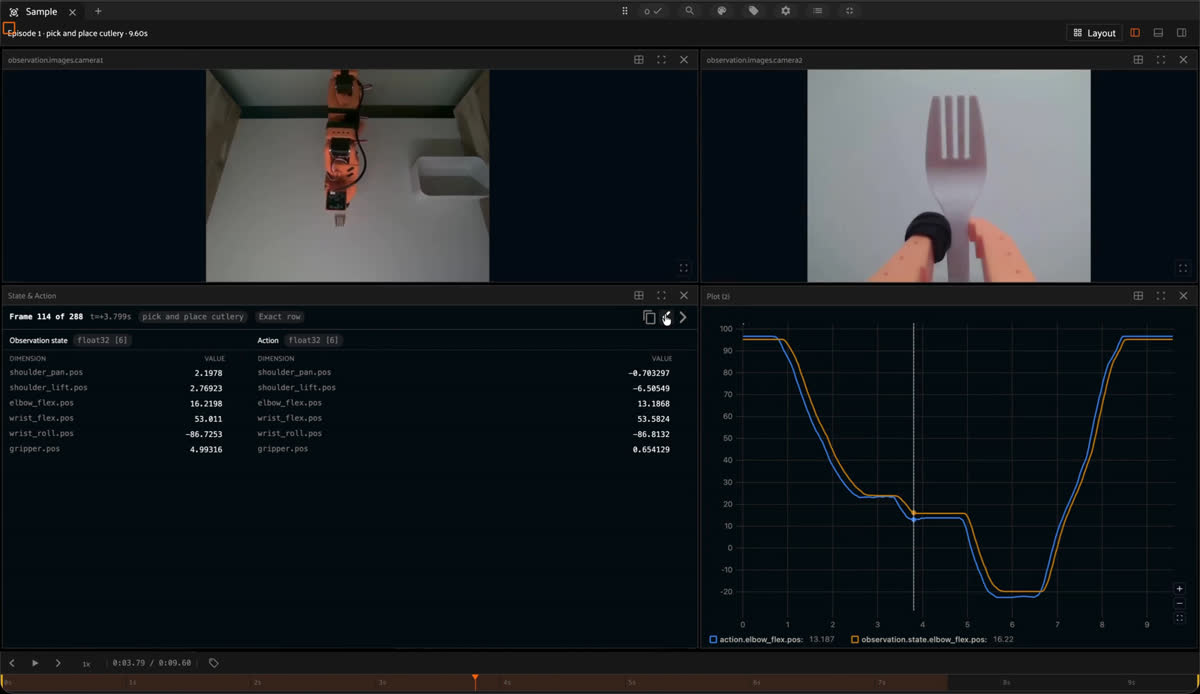Step back one frame in playback bar
The image size is (1200, 694).
pyautogui.click(x=12, y=663)
